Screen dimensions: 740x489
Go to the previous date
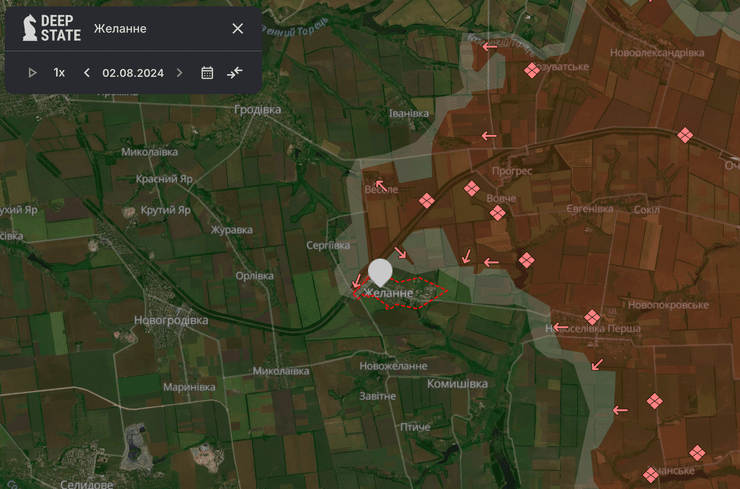click(x=87, y=72)
